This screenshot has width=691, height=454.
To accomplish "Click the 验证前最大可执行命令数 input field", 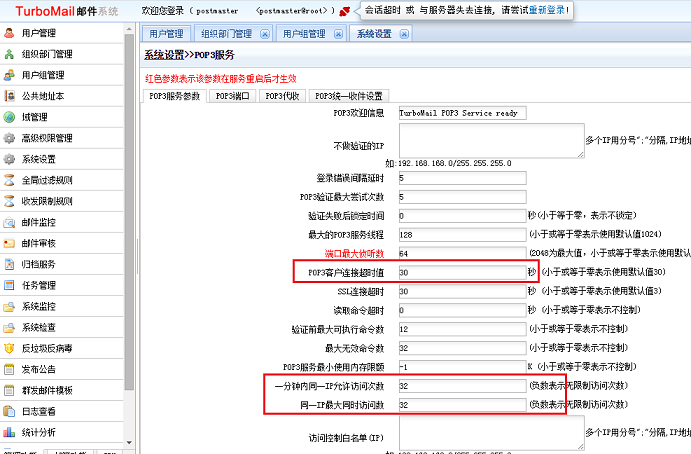I will (462, 329).
